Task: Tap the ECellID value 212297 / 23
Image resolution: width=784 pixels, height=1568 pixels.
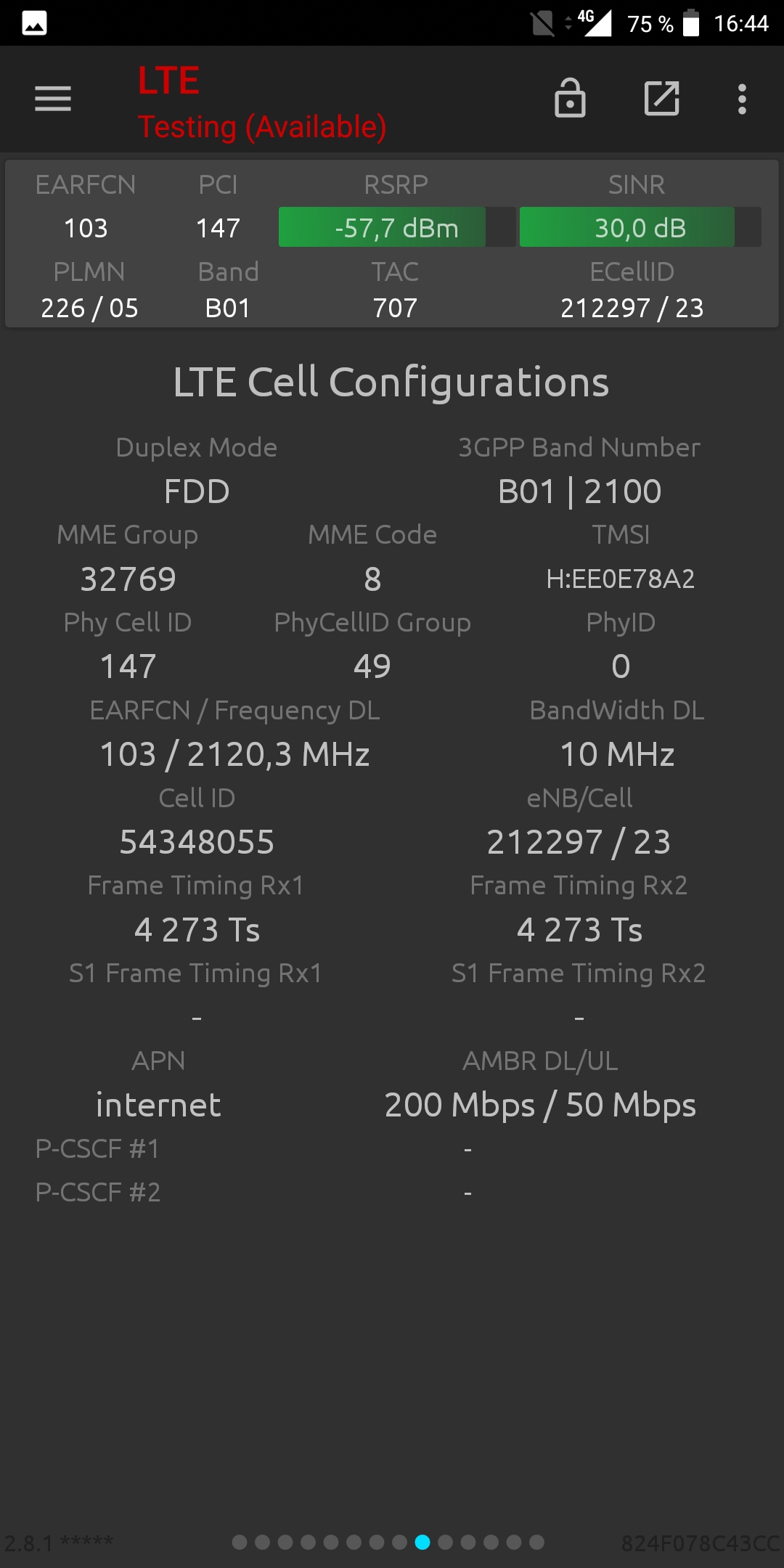Action: pos(632,308)
